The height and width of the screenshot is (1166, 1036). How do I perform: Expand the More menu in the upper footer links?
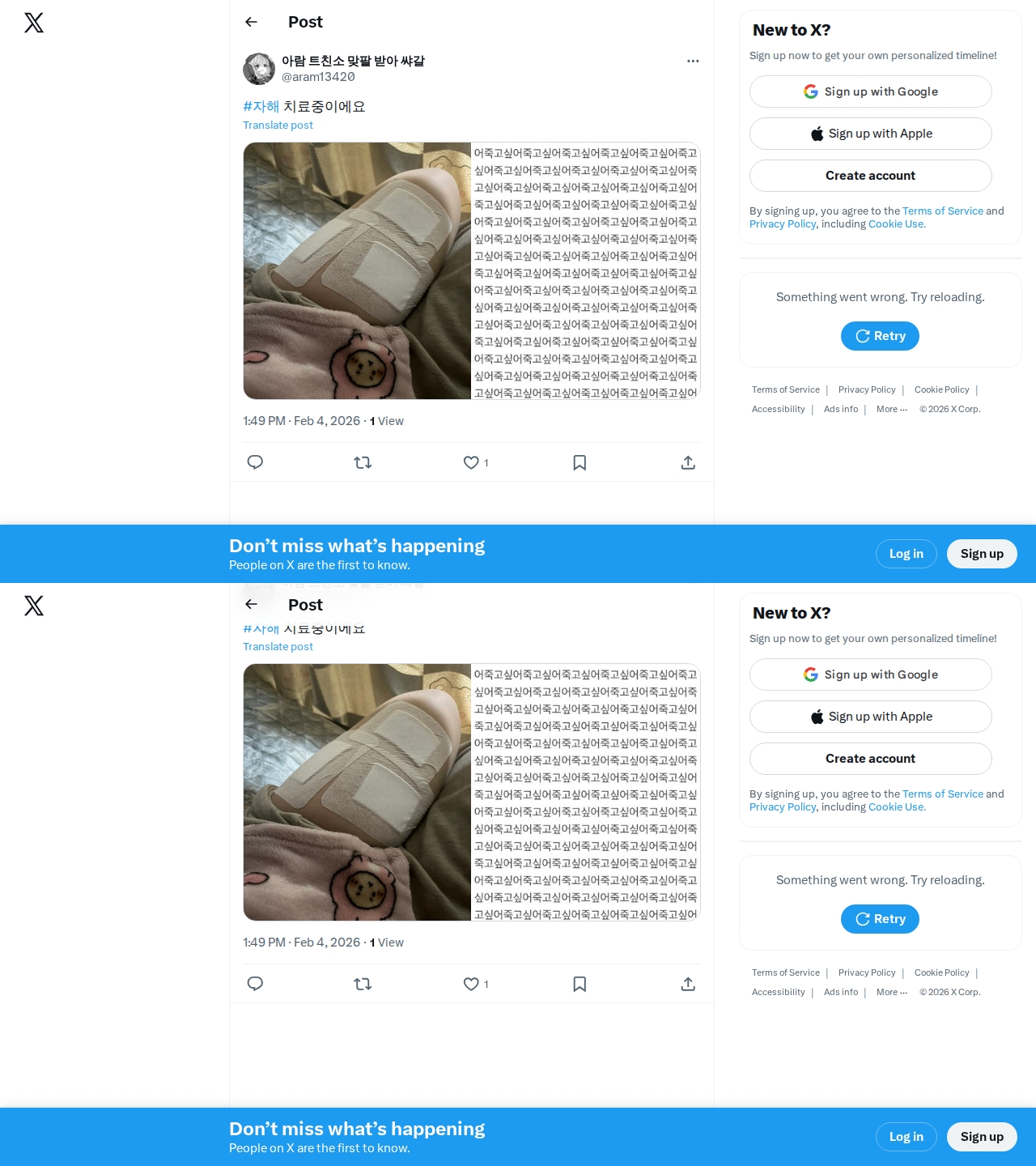[892, 409]
